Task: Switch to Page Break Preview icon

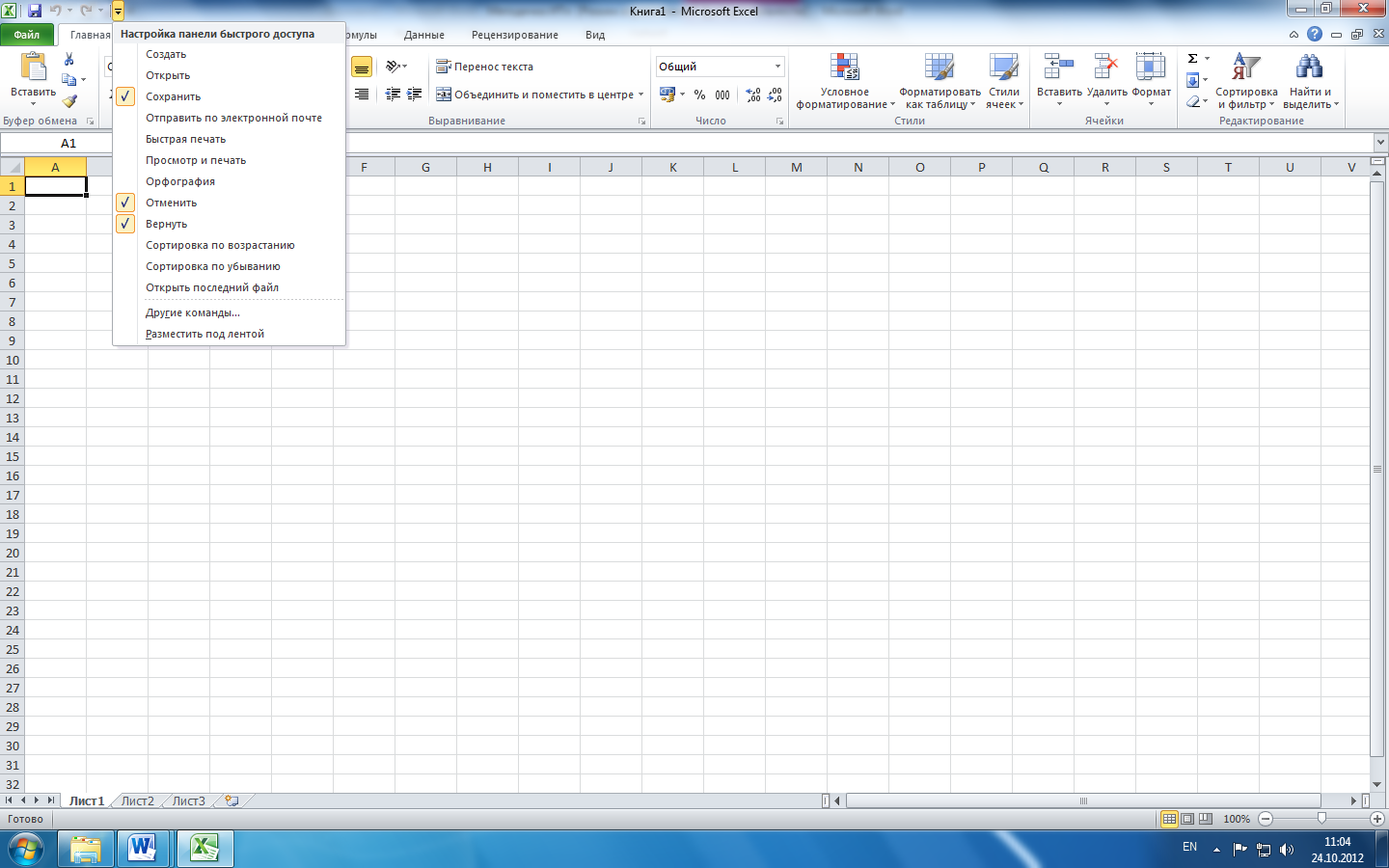Action: [x=1206, y=819]
